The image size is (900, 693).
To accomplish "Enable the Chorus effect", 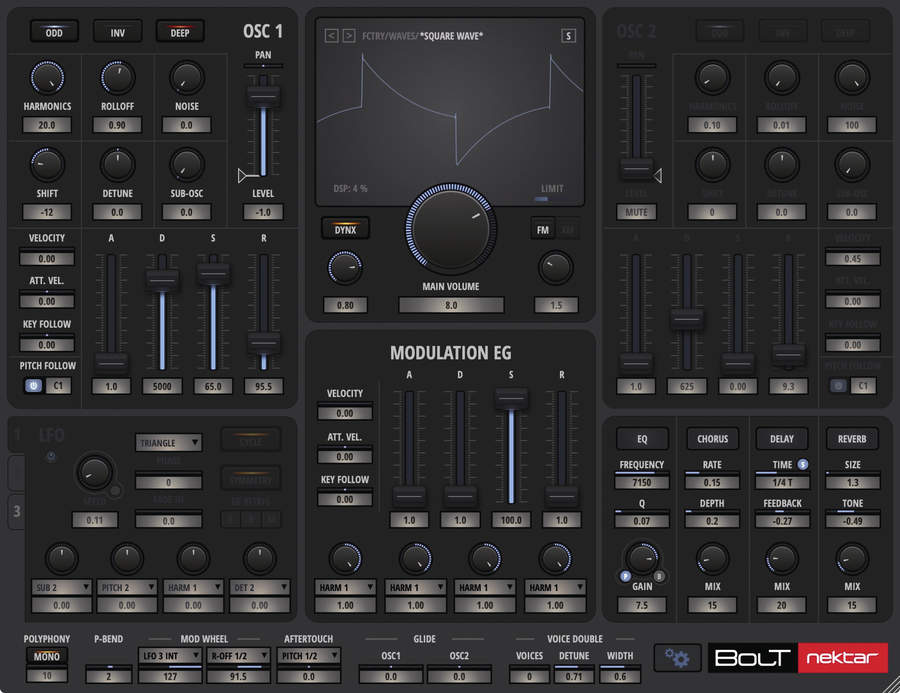I will pyautogui.click(x=712, y=439).
